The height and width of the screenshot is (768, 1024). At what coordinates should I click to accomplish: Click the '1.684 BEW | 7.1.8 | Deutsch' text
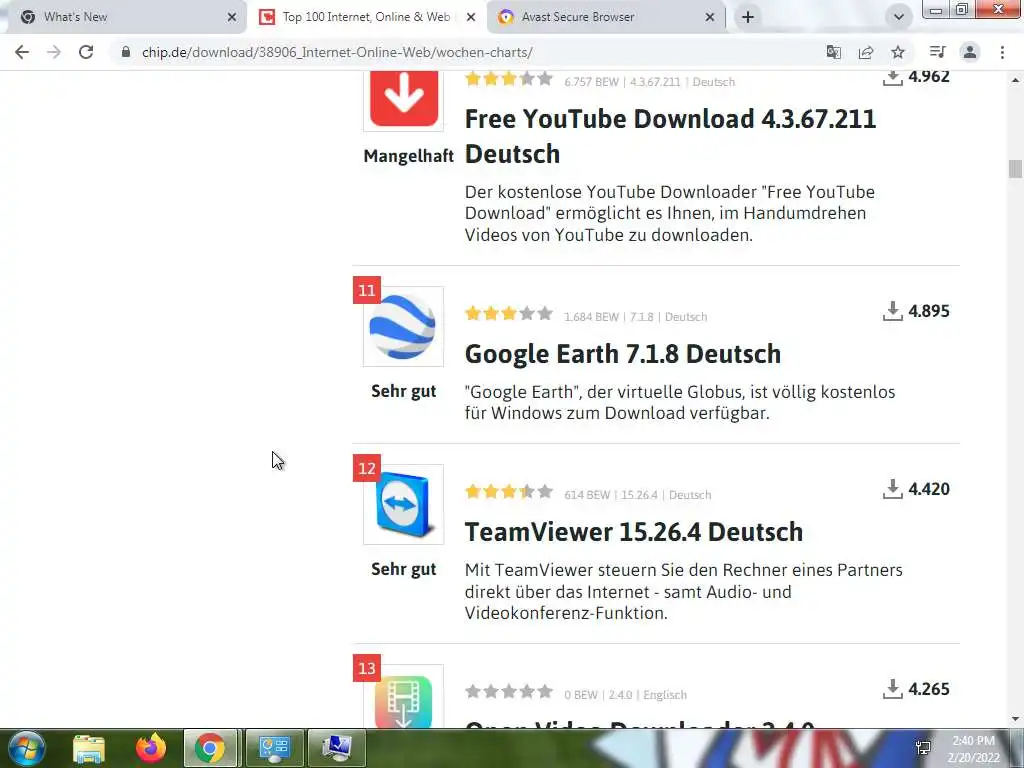(x=635, y=317)
